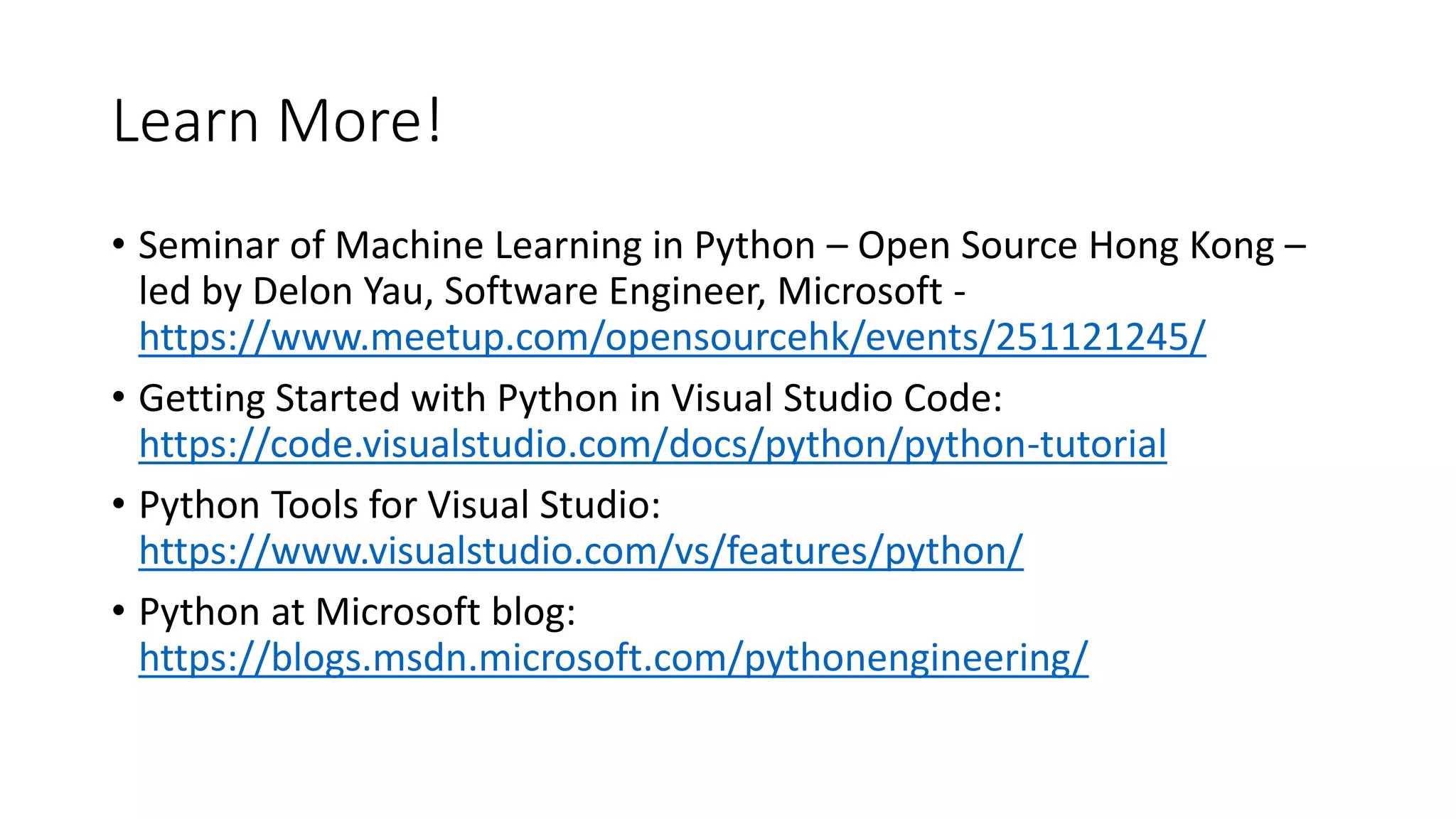Open the meetup.com opensourcehk event link

(672, 337)
